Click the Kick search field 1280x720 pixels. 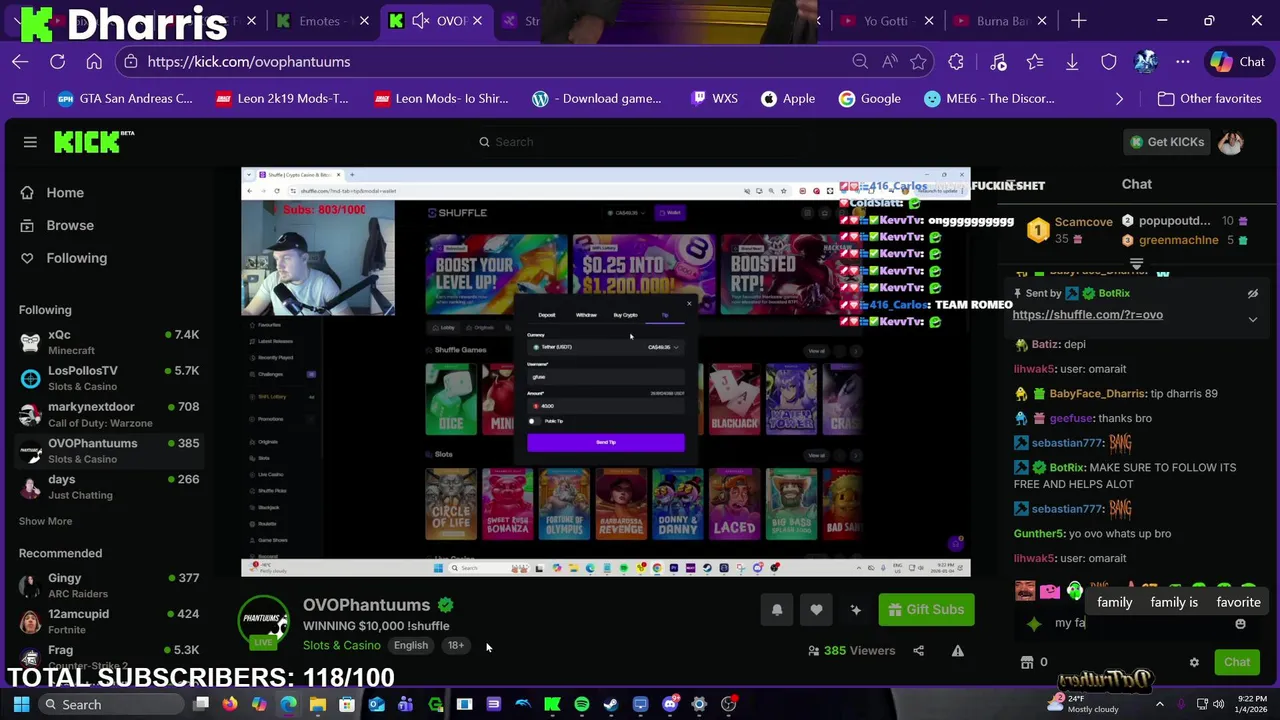point(639,142)
